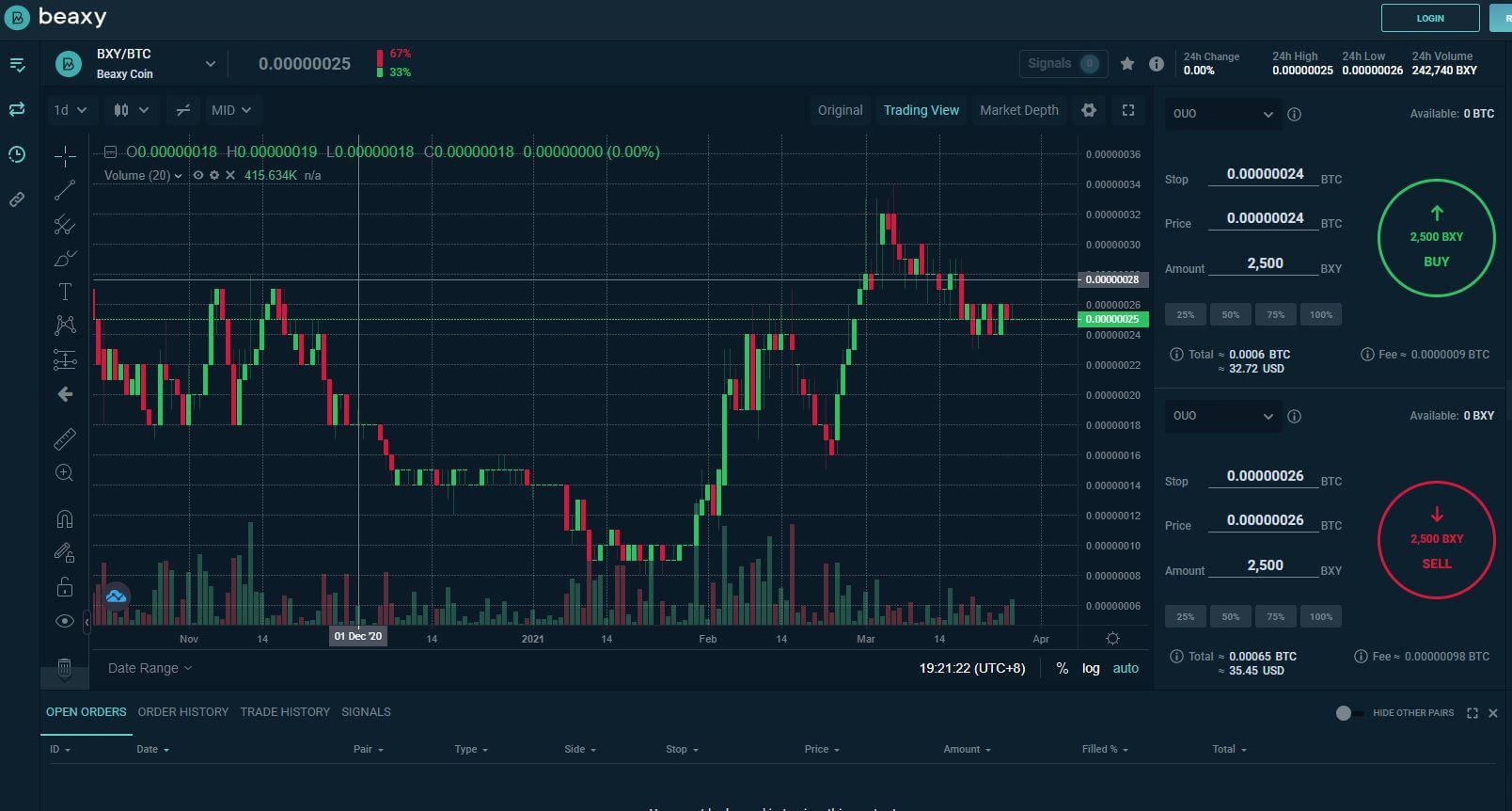Click the red SELL 2,500 BXY button
Viewport: 1512px width, 811px height.
click(1436, 540)
